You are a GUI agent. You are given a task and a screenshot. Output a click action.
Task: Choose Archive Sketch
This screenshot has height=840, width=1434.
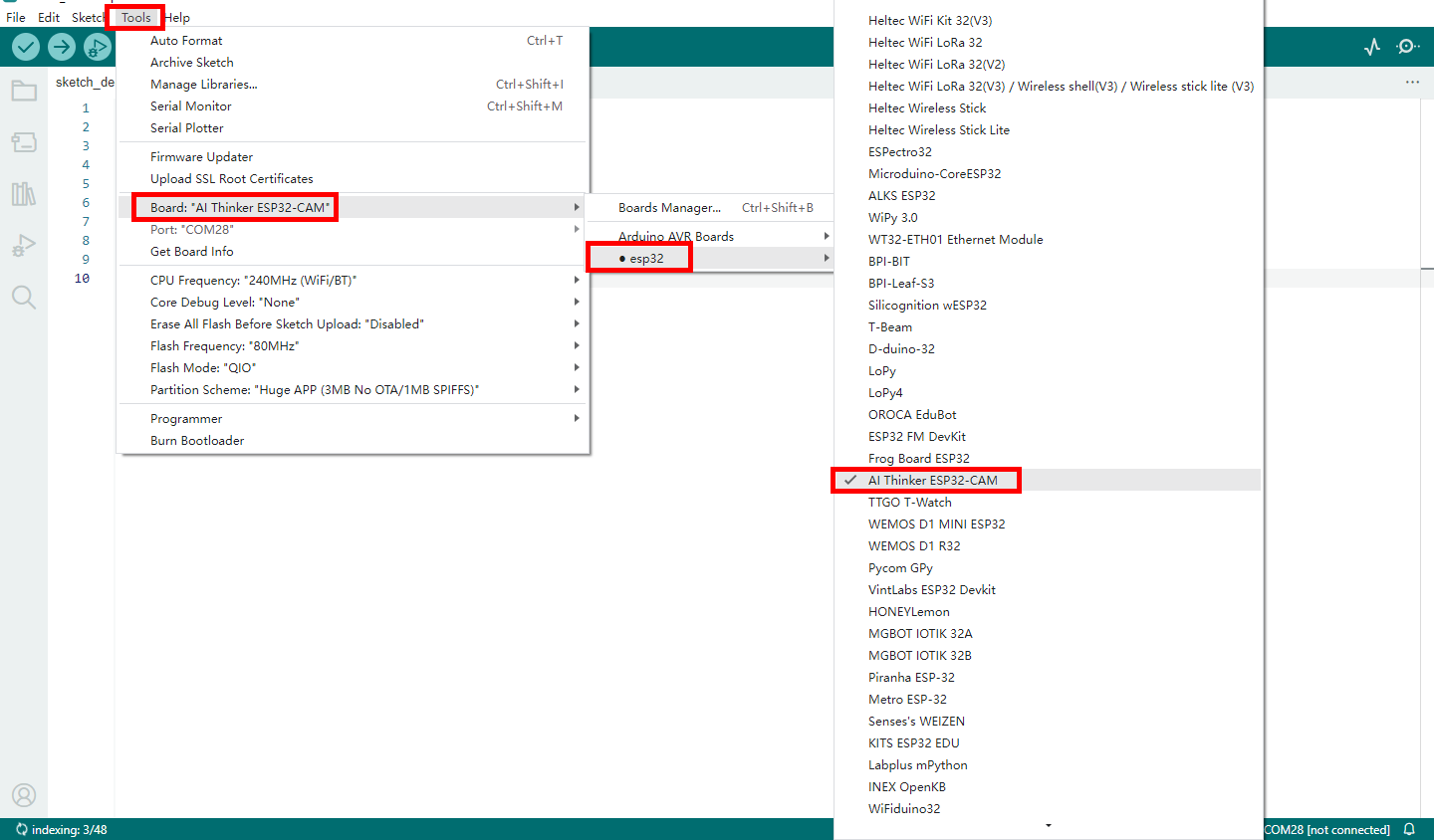click(354, 63)
